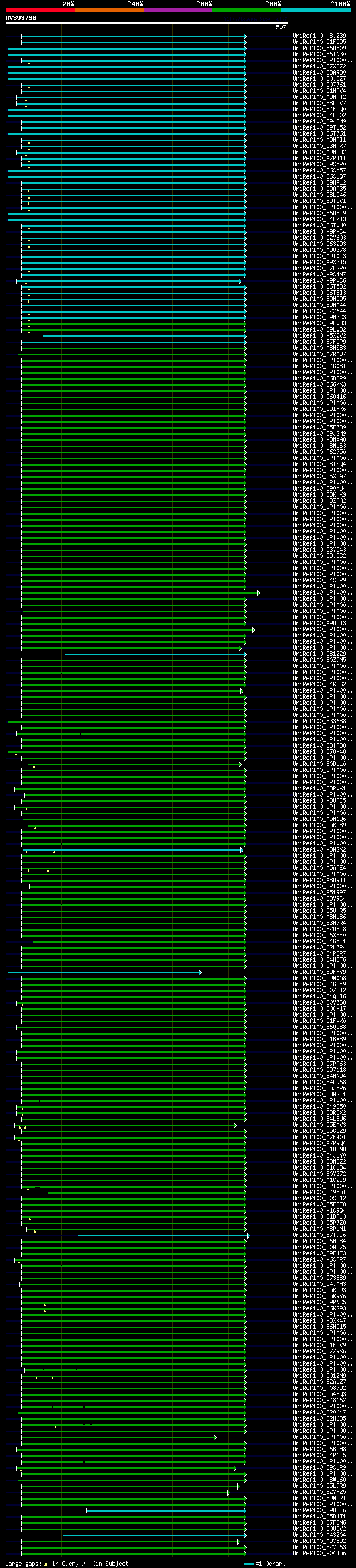Select label UniRef100_Q94CM9
Viewport: 356px width, 1568px height.
pos(319,122)
